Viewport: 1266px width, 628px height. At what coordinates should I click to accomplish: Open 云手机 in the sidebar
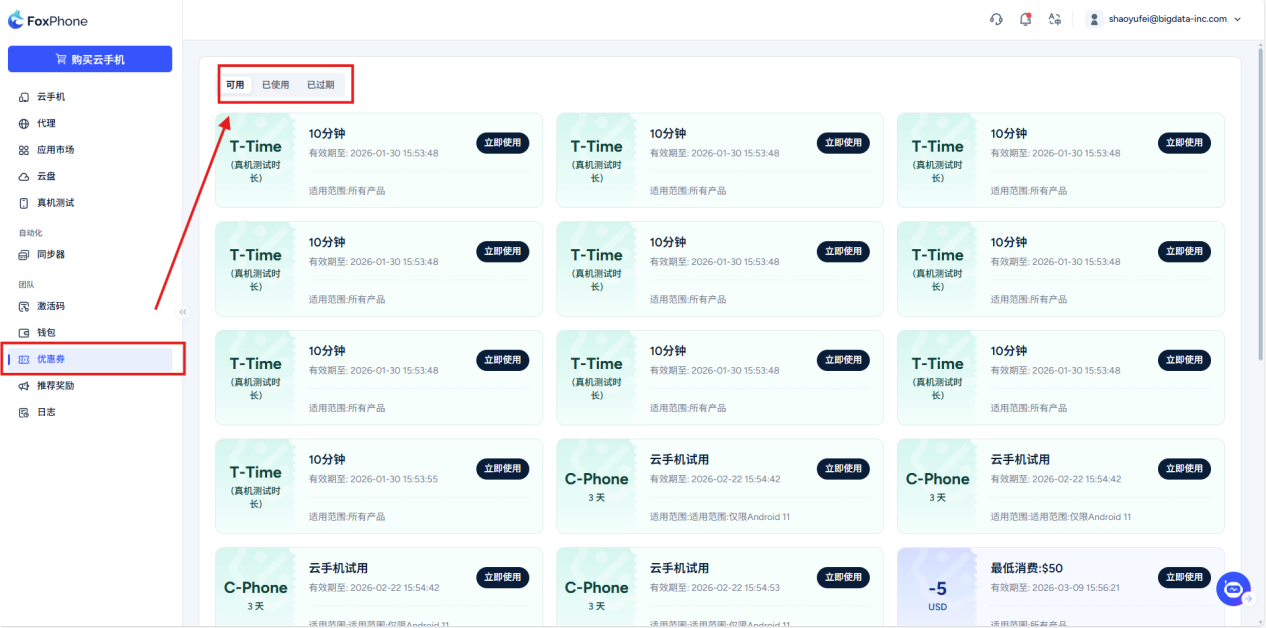51,97
